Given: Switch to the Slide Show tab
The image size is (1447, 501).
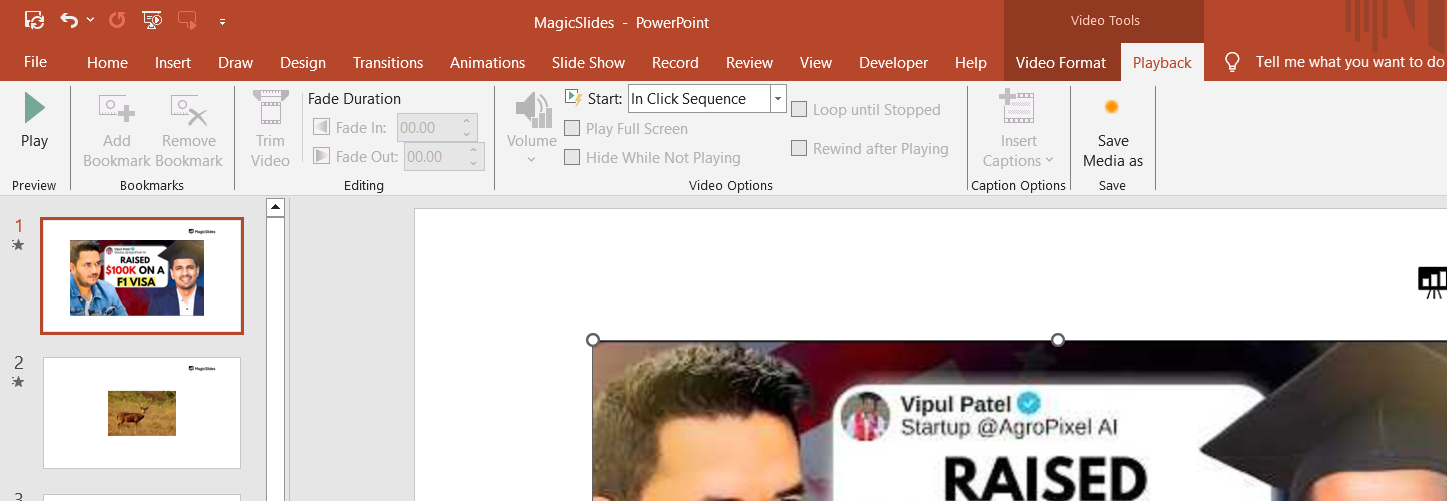Looking at the screenshot, I should 589,62.
